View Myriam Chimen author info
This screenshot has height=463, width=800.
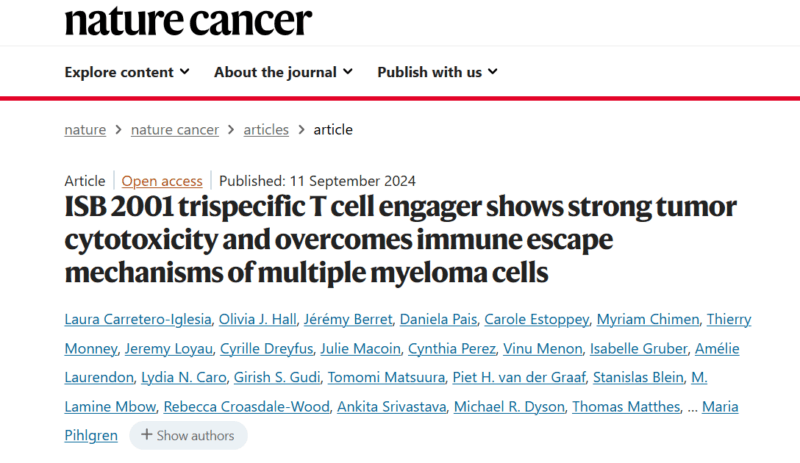click(648, 319)
